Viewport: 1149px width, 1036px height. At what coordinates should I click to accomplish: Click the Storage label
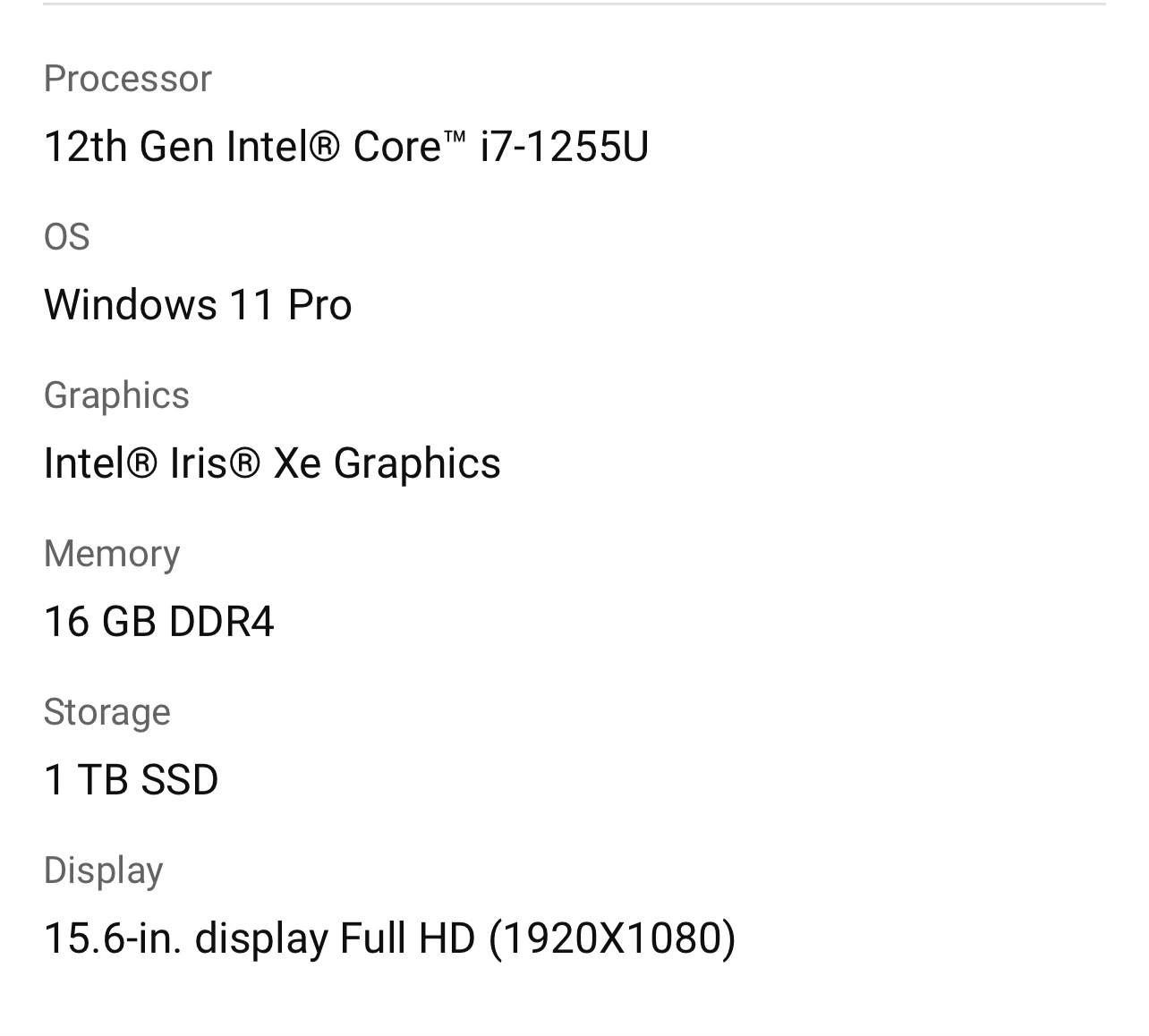(106, 712)
